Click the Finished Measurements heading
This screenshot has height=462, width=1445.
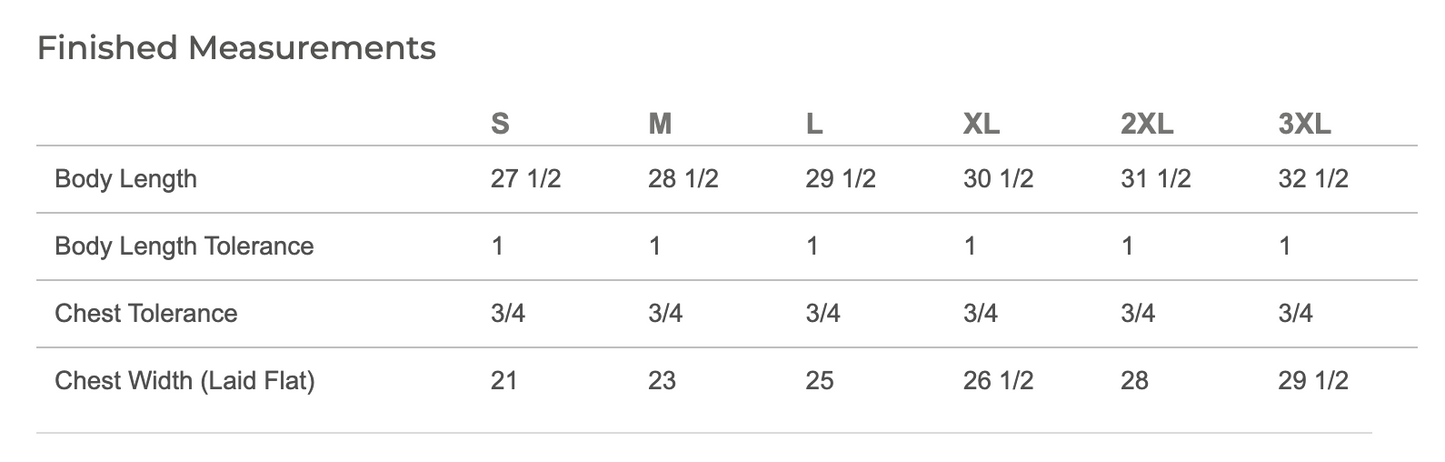[236, 48]
